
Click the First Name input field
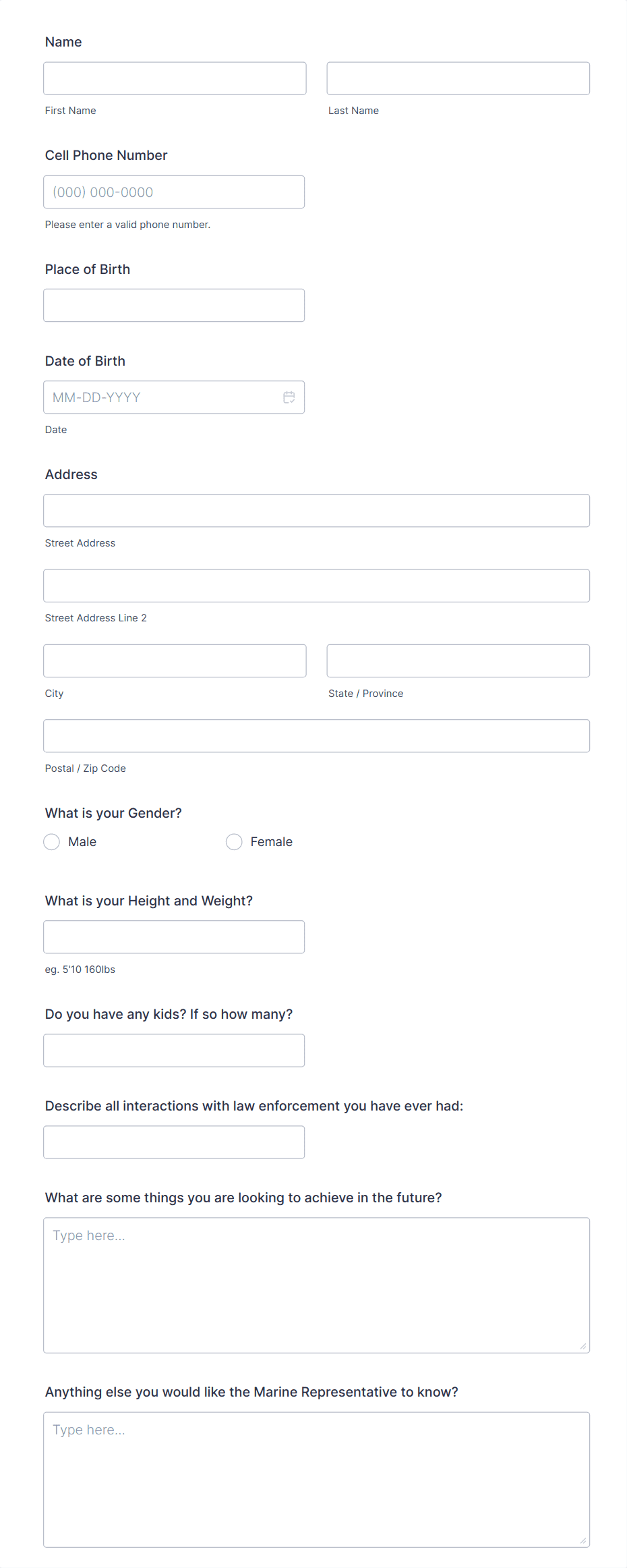click(175, 79)
